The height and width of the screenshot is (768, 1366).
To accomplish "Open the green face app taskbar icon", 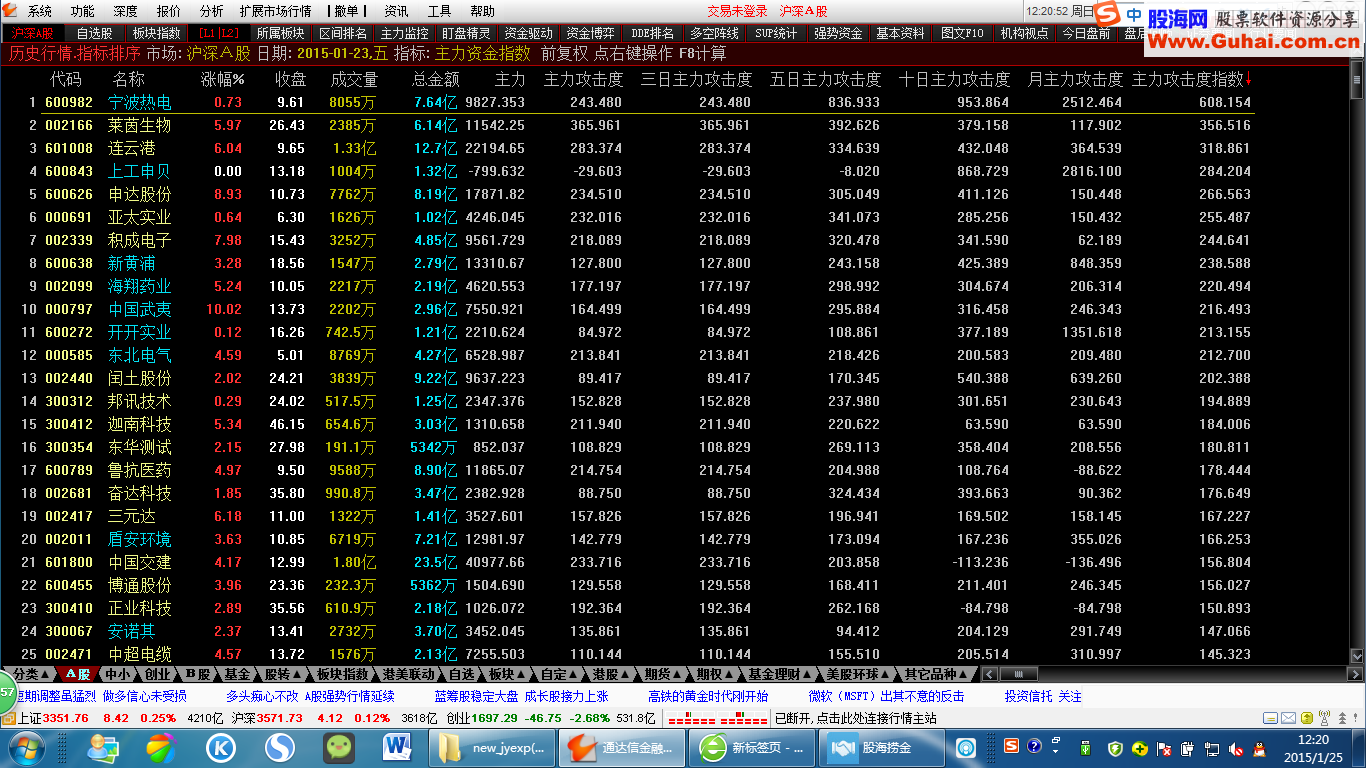I will click(339, 747).
